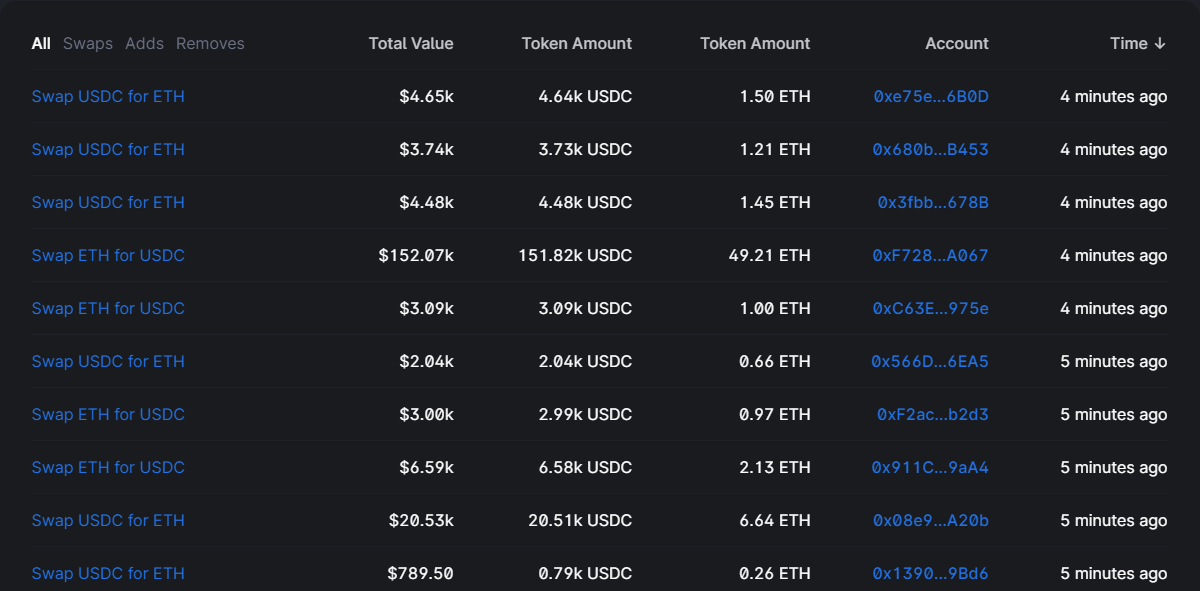Click the 151.82k USDC amount

(575, 255)
